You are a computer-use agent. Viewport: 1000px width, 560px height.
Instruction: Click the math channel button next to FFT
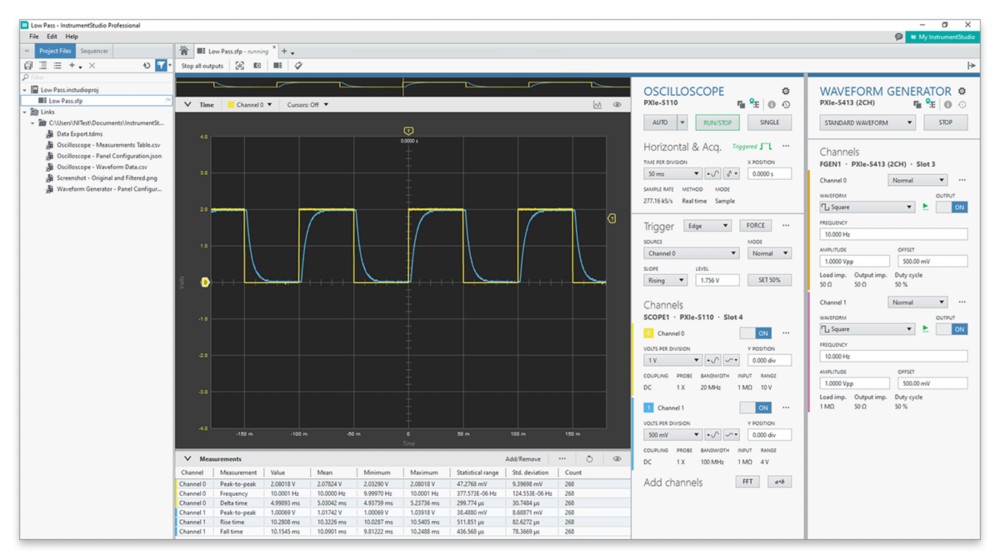pos(778,482)
